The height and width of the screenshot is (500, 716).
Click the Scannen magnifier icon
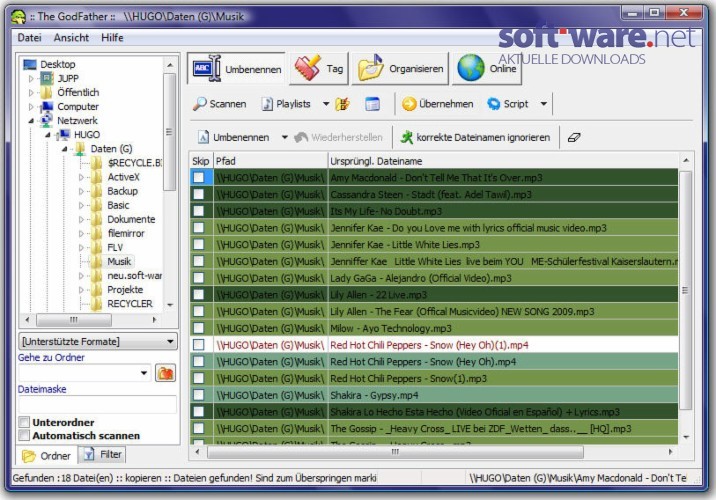click(199, 104)
